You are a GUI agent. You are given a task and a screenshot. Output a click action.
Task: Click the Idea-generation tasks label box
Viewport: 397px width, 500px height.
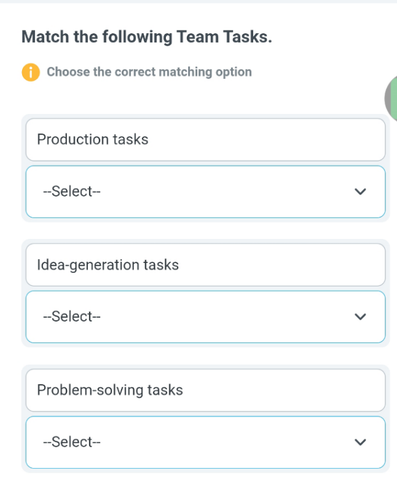206,265
